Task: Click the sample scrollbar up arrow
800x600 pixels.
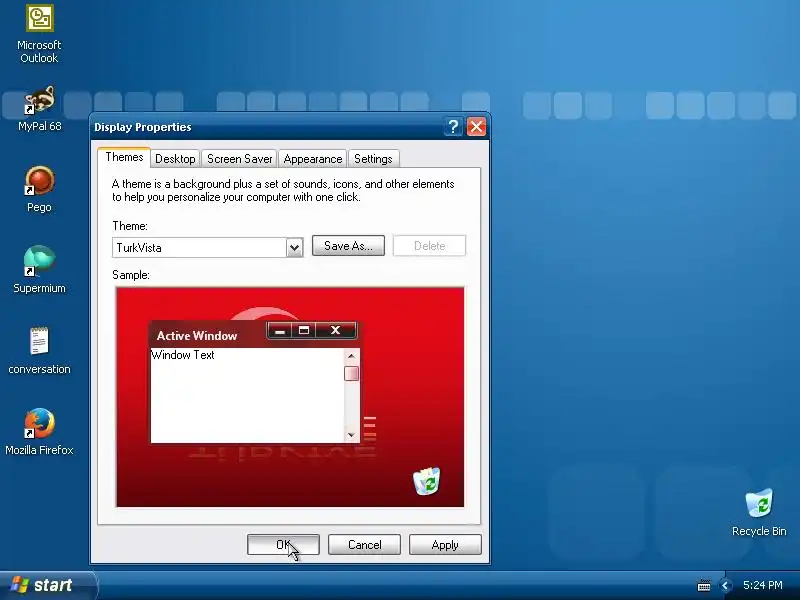Action: point(352,356)
